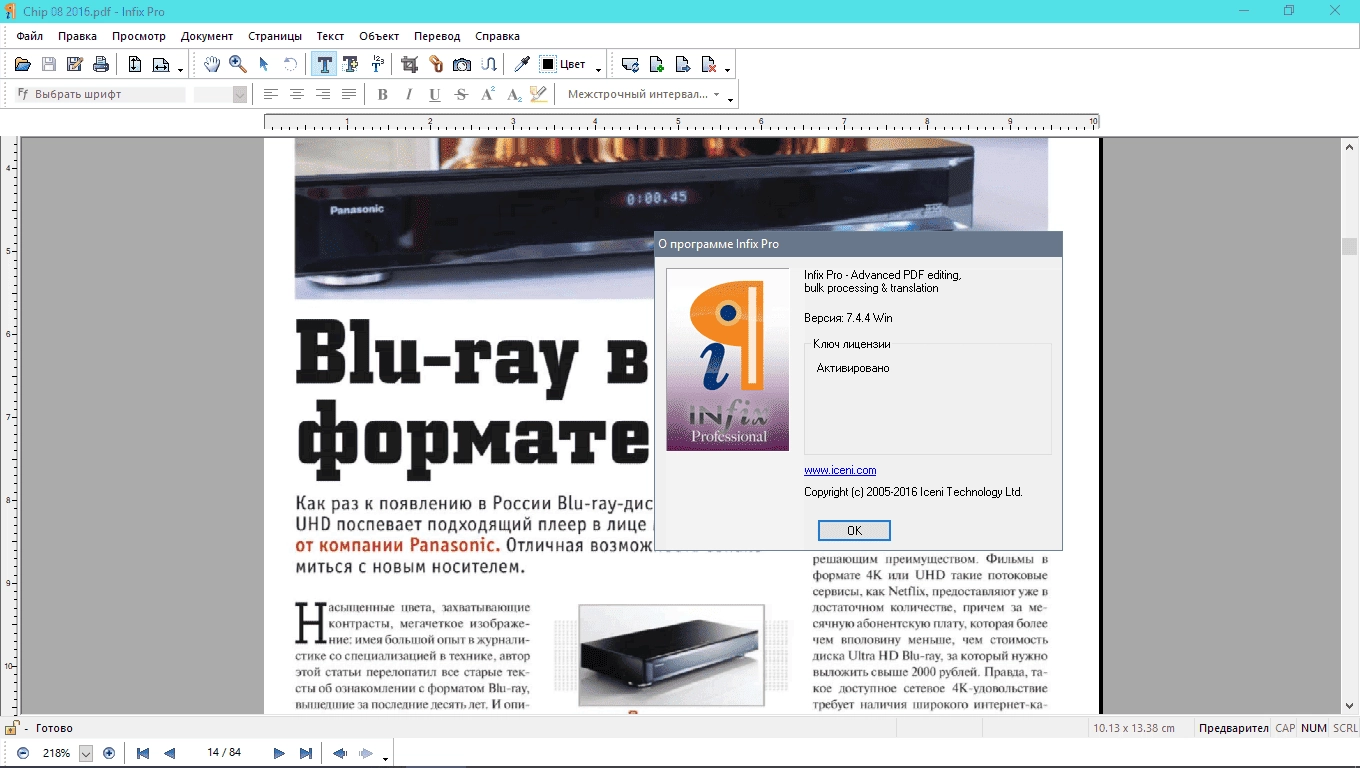1360x768 pixels.
Task: Click the Snapshot camera tool
Action: [462, 64]
